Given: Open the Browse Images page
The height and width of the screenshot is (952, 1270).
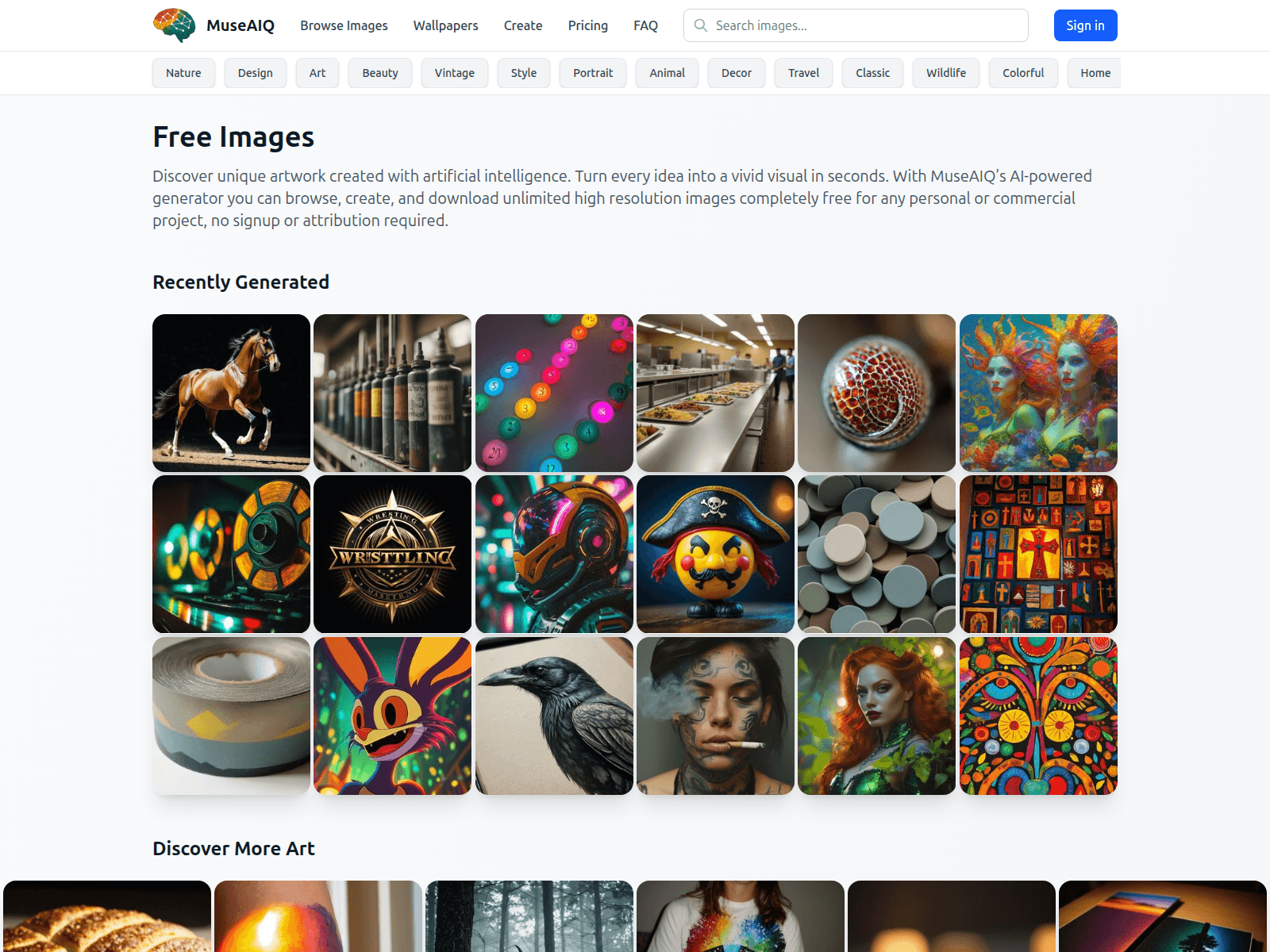Looking at the screenshot, I should [x=343, y=25].
